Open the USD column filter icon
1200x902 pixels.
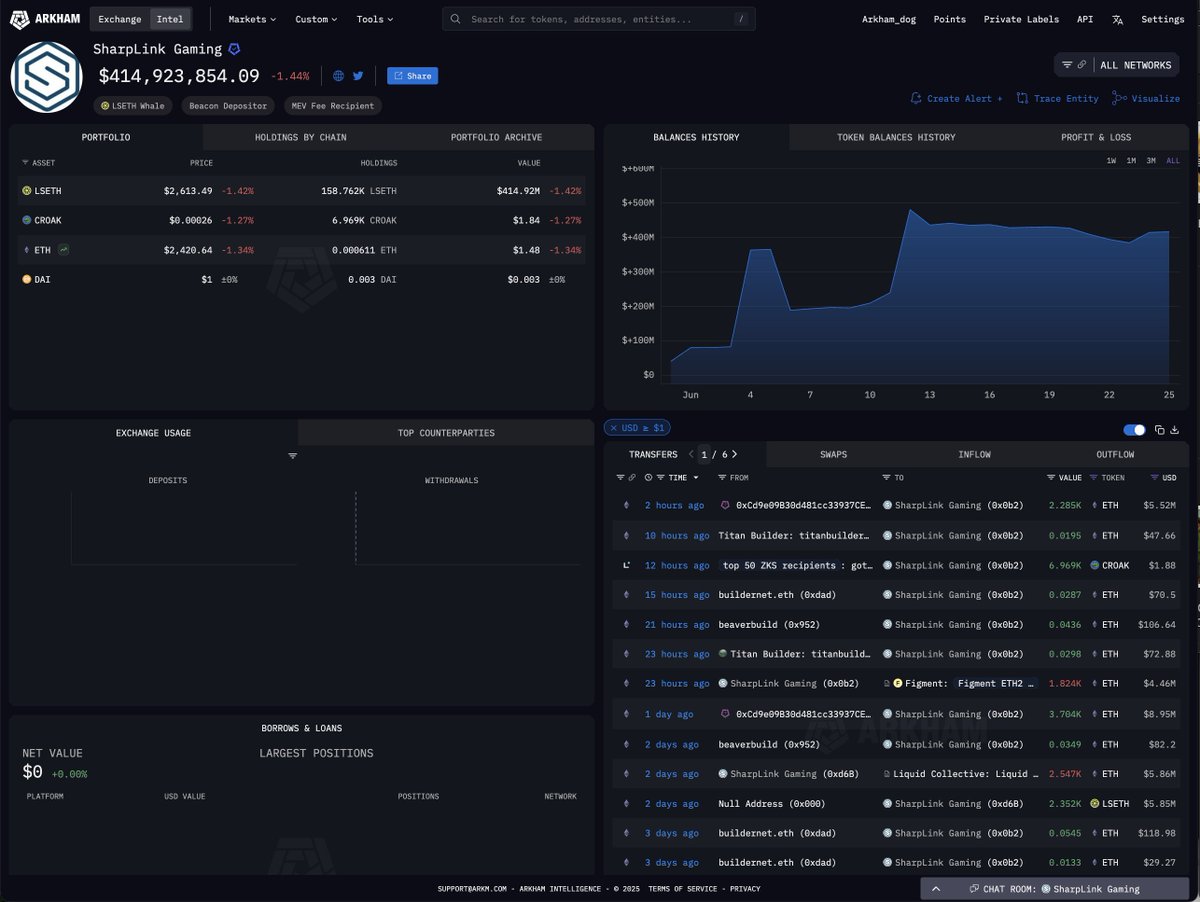click(x=1155, y=478)
